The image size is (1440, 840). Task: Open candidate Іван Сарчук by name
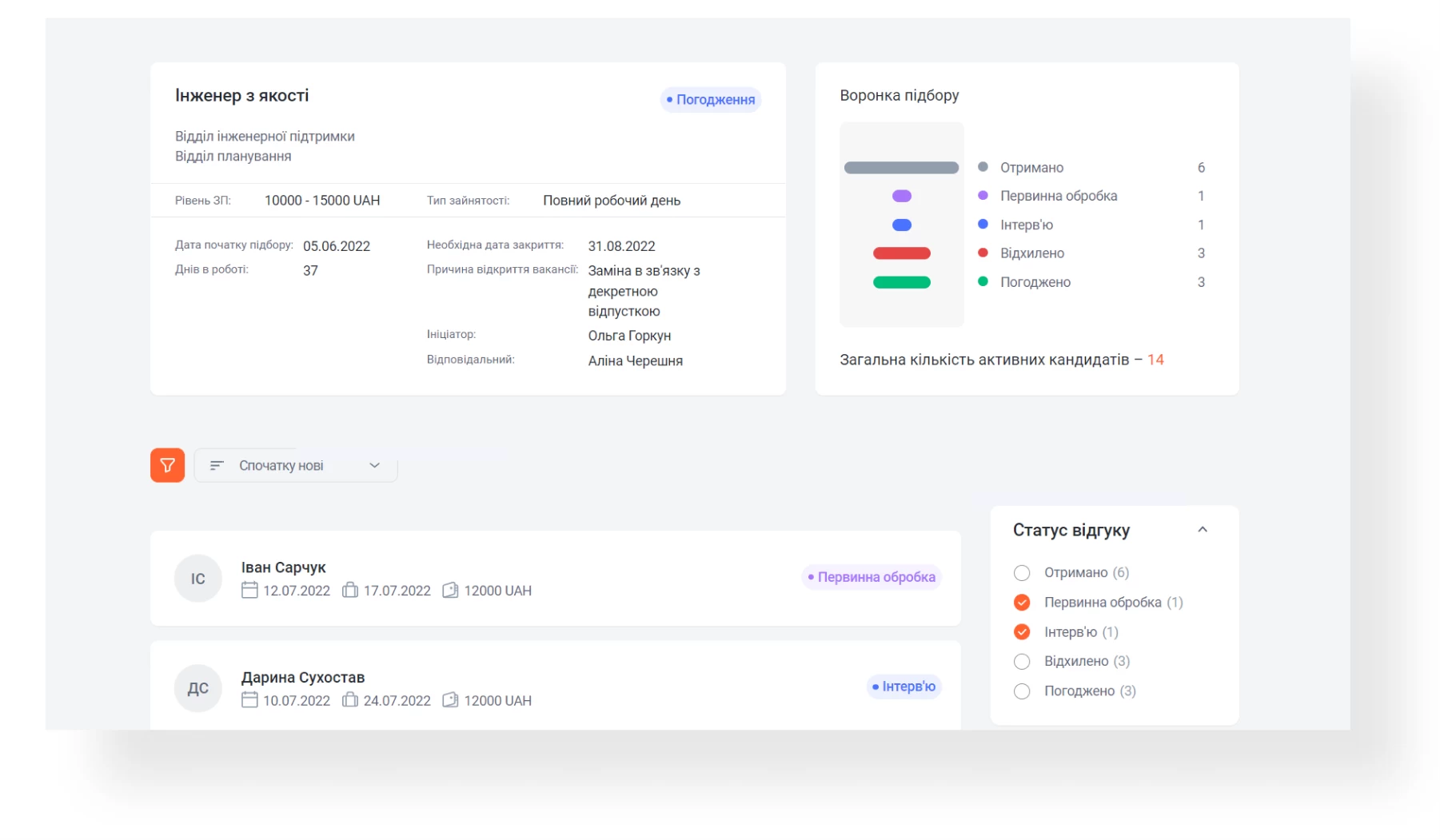click(x=283, y=567)
